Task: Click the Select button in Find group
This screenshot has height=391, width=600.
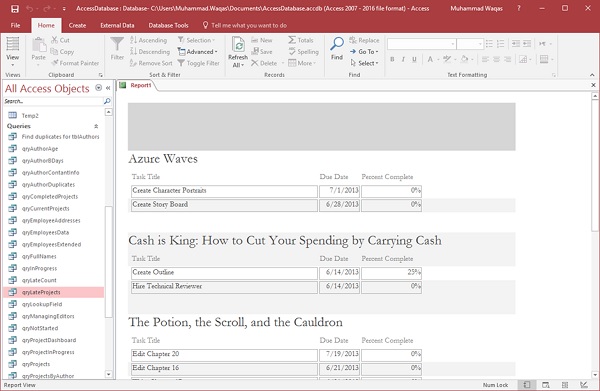Action: tap(364, 63)
